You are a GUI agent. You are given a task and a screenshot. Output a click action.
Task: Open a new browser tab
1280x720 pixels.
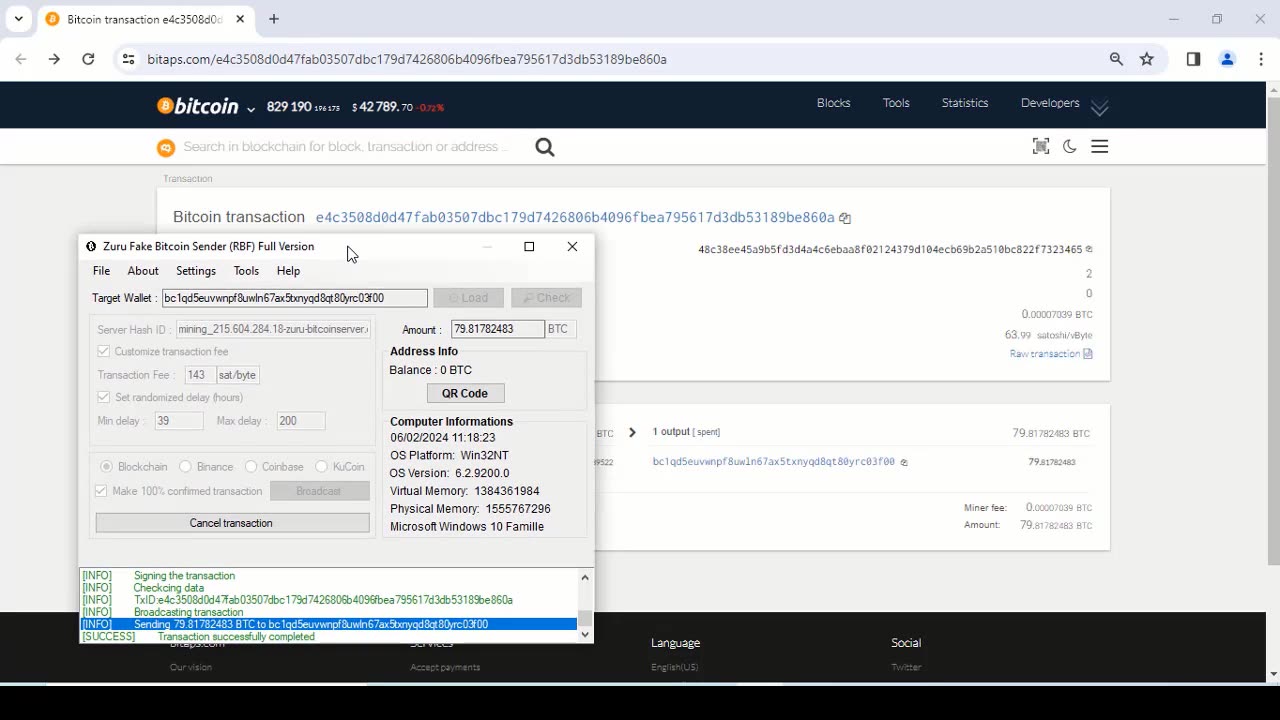(273, 19)
